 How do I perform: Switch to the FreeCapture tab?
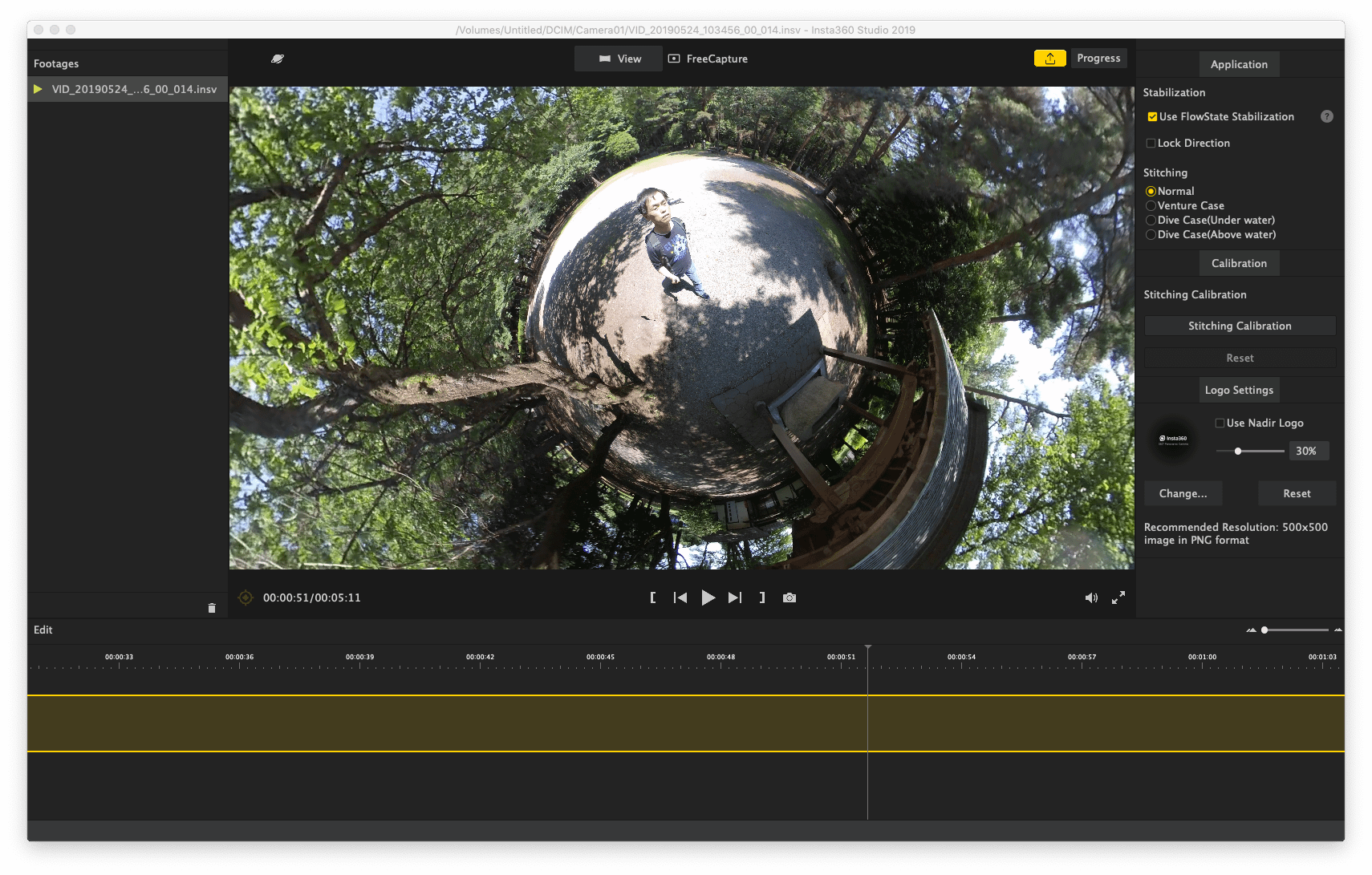(708, 59)
